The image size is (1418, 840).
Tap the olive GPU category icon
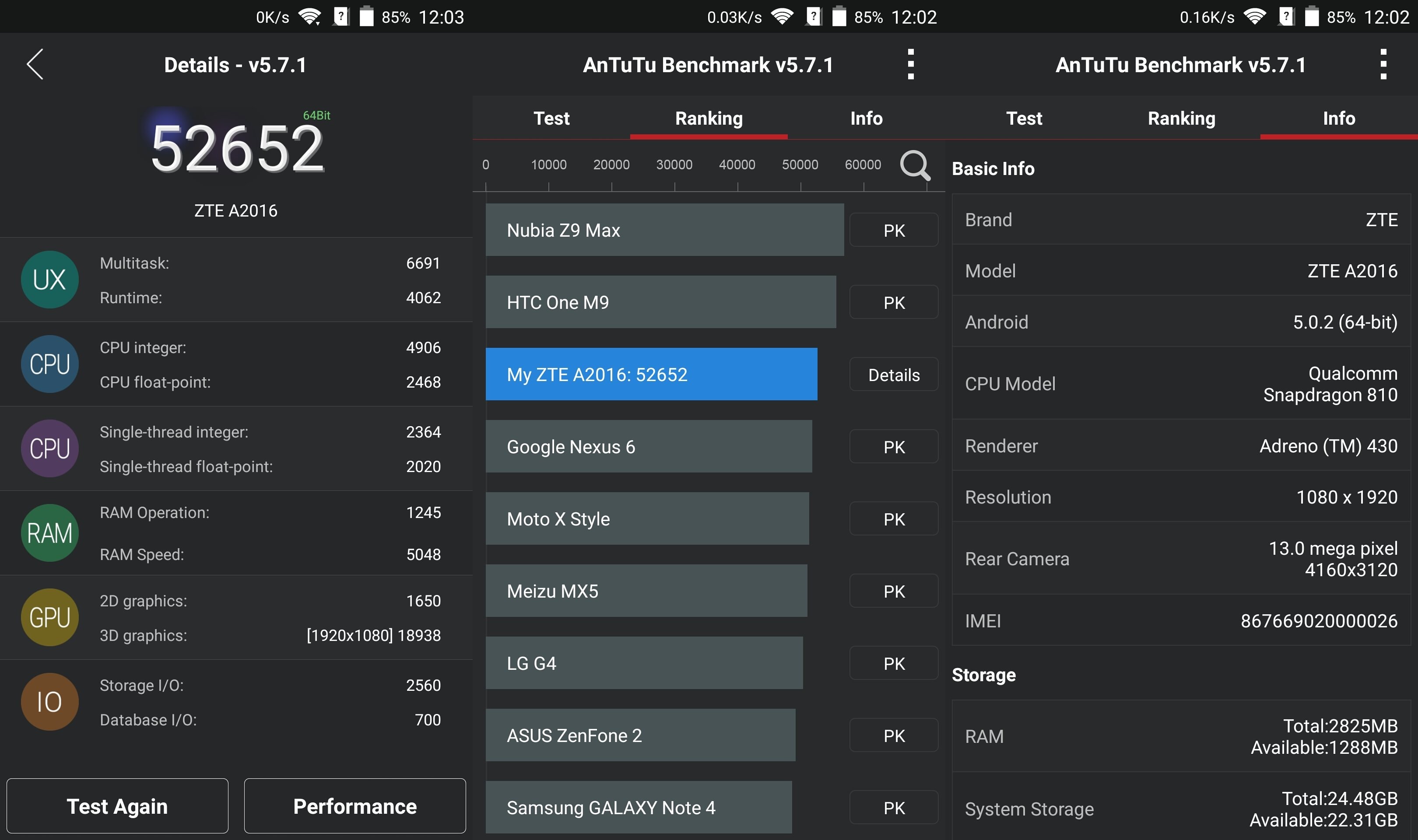[x=50, y=617]
